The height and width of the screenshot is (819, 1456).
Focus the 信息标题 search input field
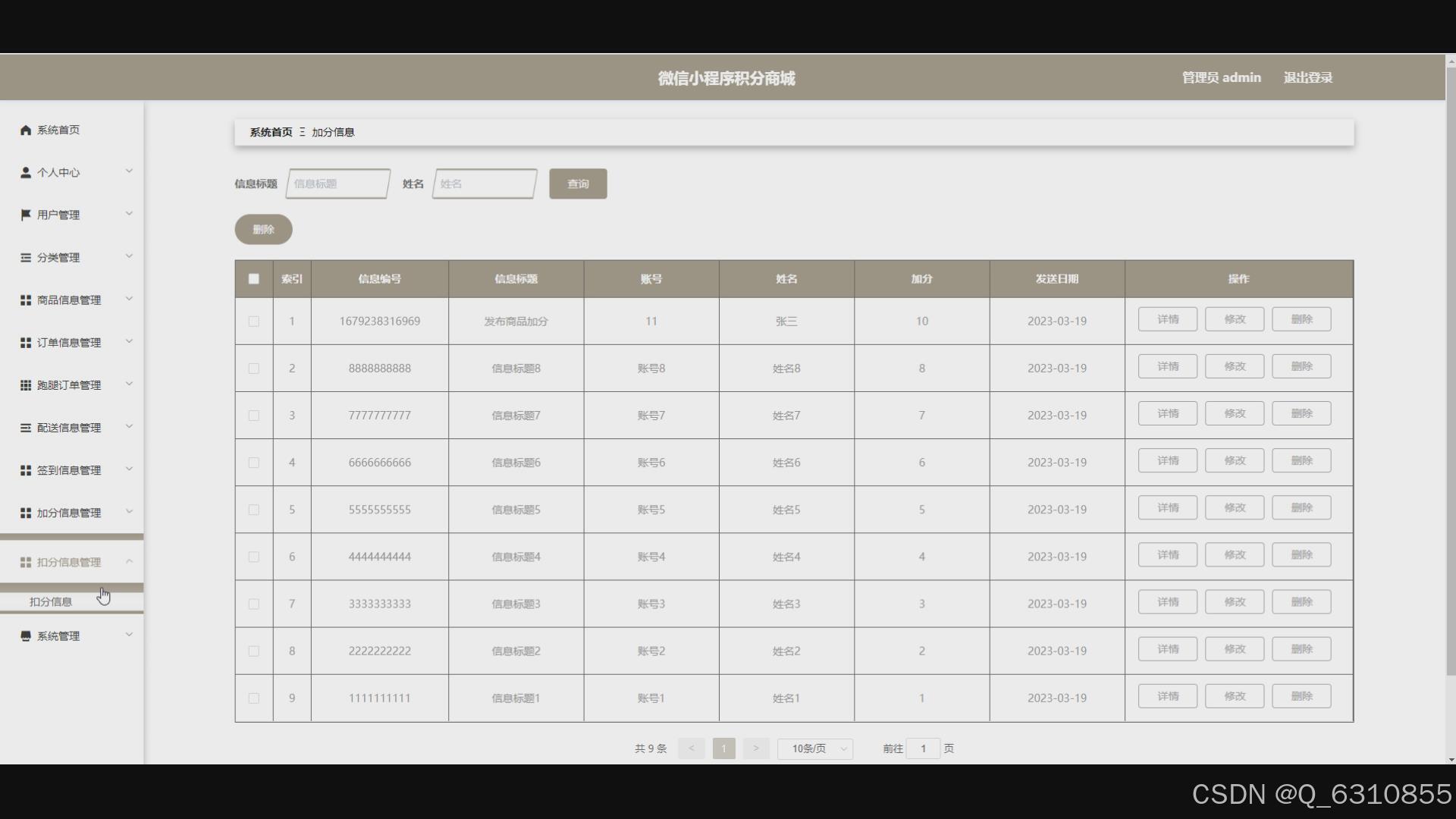(338, 184)
